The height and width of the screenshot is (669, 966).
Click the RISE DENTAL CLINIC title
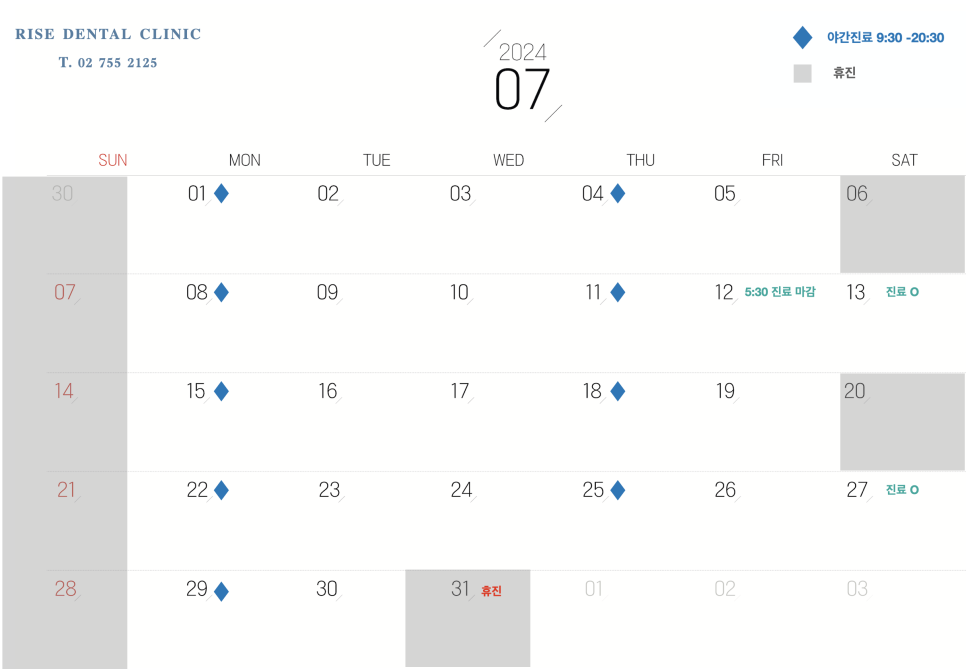coord(108,34)
